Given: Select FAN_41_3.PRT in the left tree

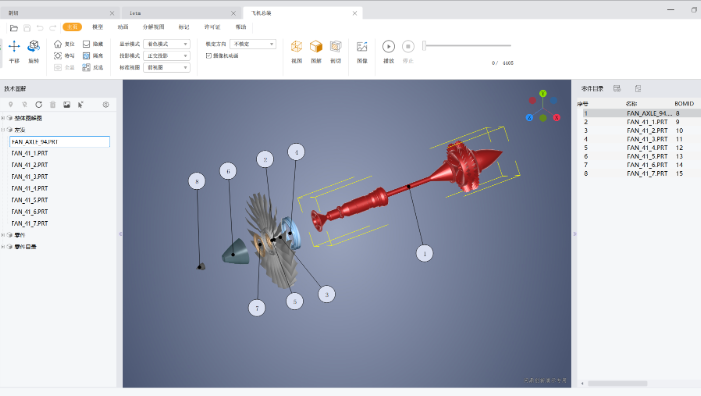Looking at the screenshot, I should click(x=30, y=177).
